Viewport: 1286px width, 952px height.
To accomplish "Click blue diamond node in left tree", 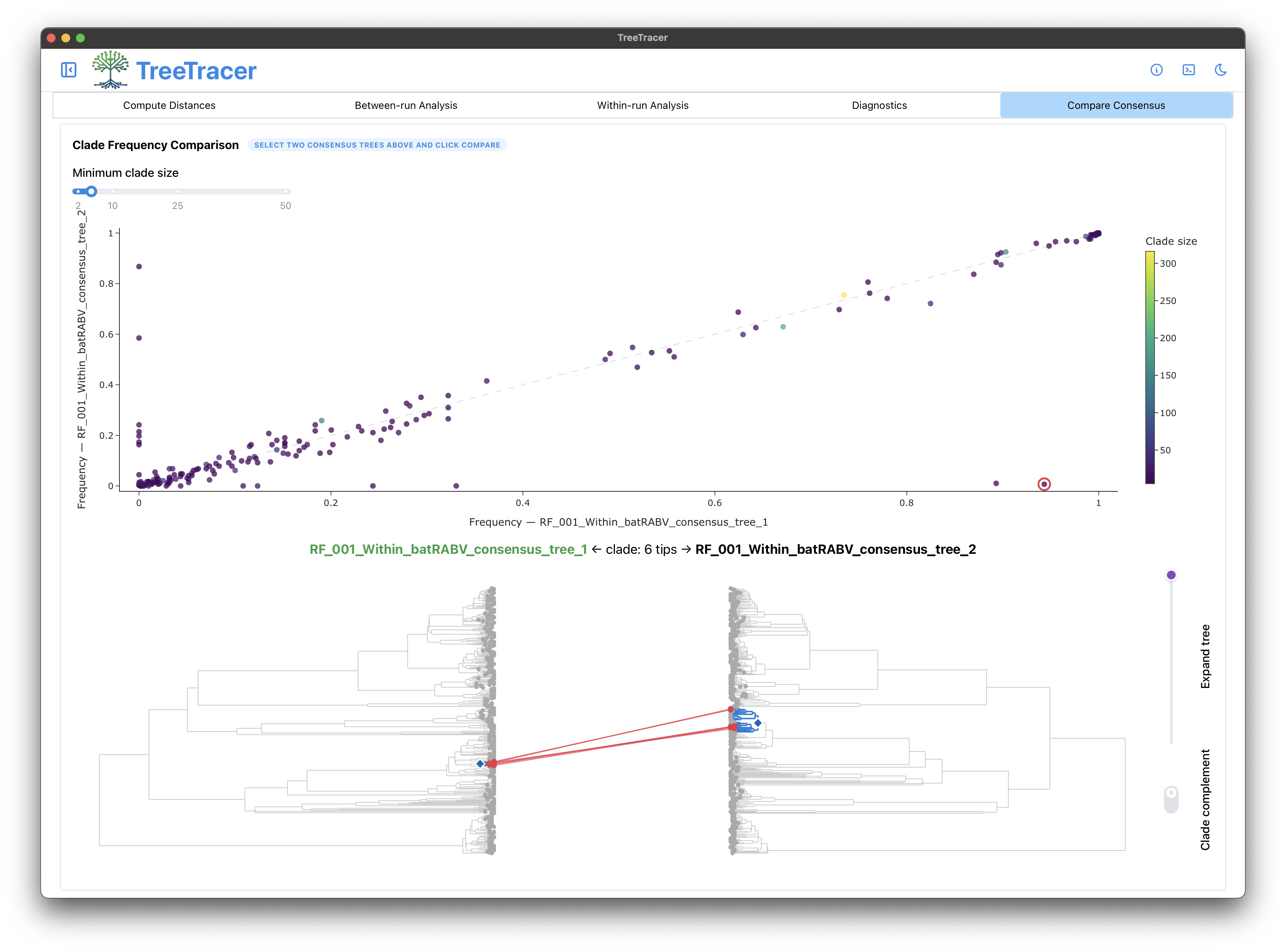I will point(480,763).
